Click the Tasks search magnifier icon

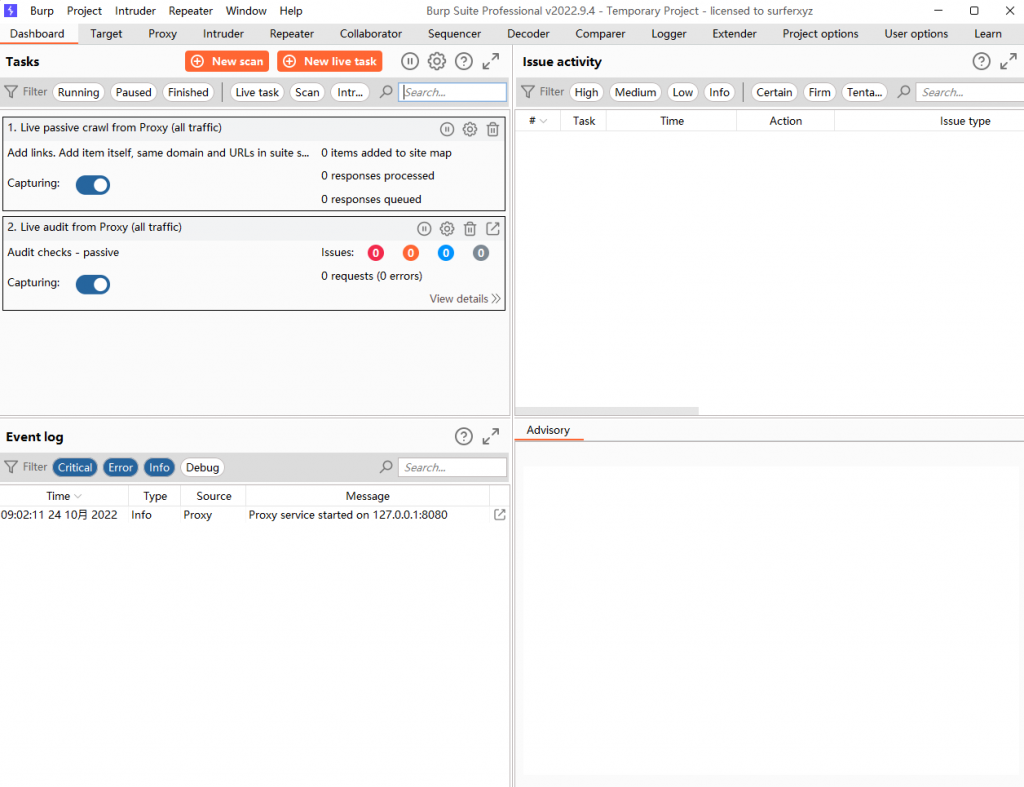[386, 92]
